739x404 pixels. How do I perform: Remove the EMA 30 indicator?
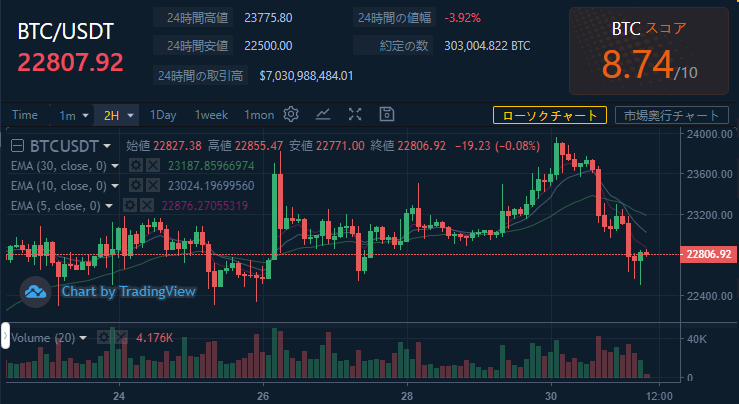[x=153, y=165]
